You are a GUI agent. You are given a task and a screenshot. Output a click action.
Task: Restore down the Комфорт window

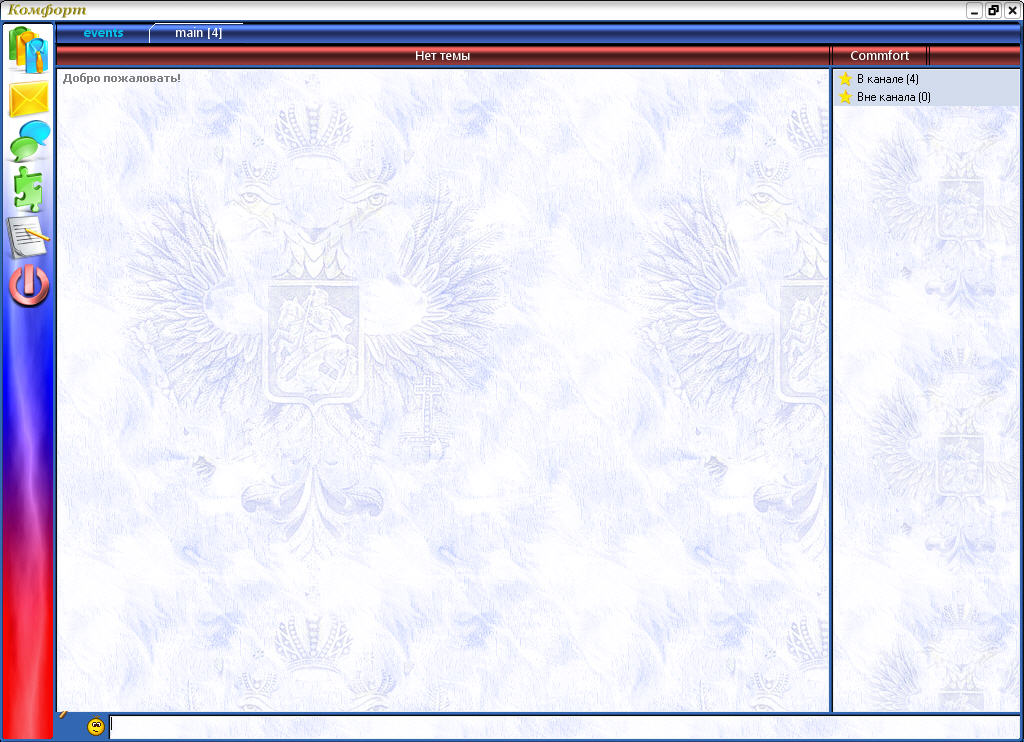tap(993, 10)
